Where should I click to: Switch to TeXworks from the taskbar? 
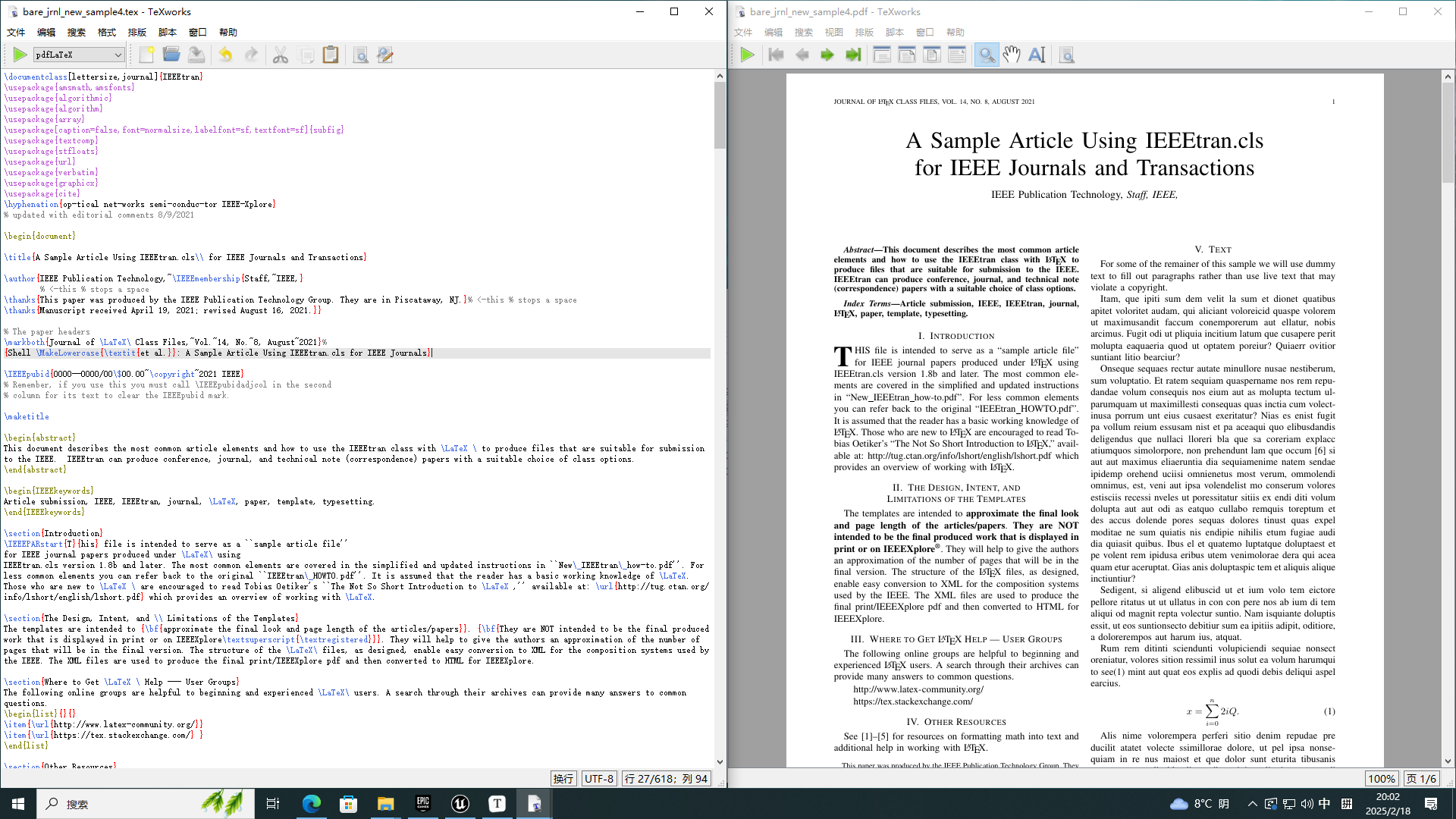coord(534,804)
